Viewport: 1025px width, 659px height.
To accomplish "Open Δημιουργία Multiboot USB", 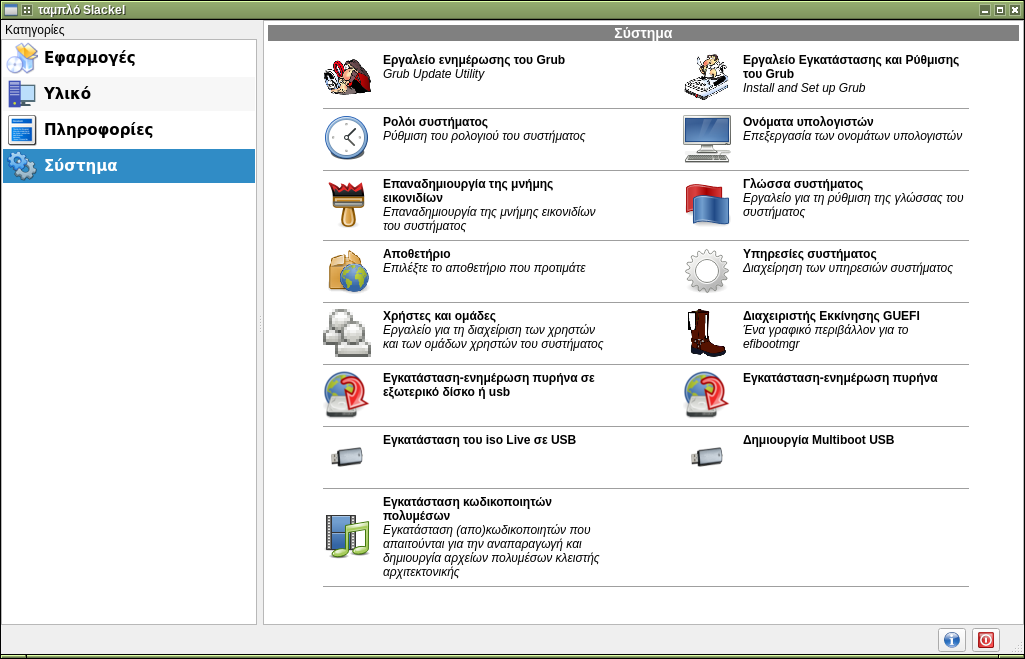I will click(818, 440).
